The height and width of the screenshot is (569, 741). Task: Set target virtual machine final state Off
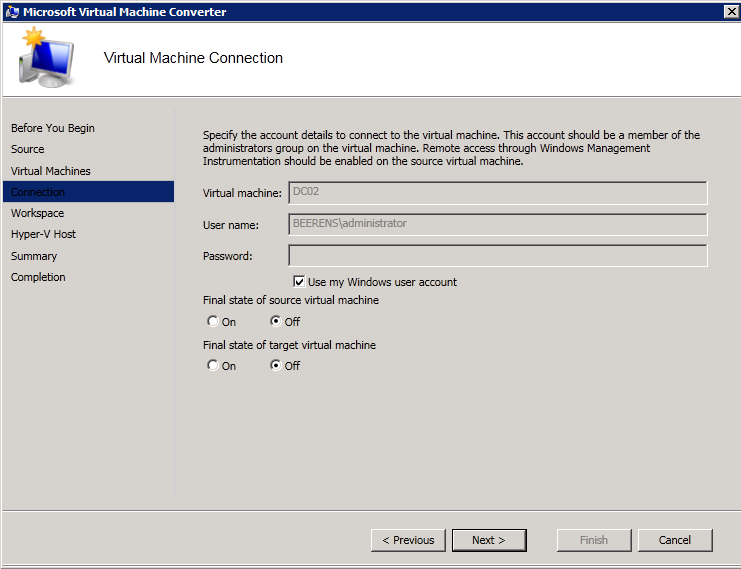click(276, 365)
